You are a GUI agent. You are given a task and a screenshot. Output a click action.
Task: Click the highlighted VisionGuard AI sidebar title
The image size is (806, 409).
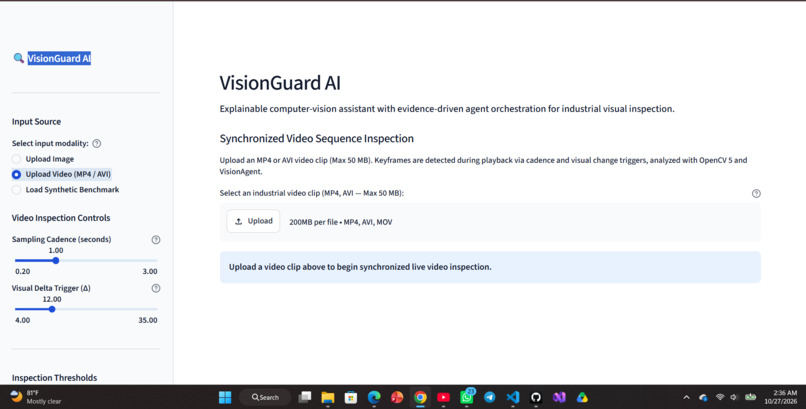59,58
